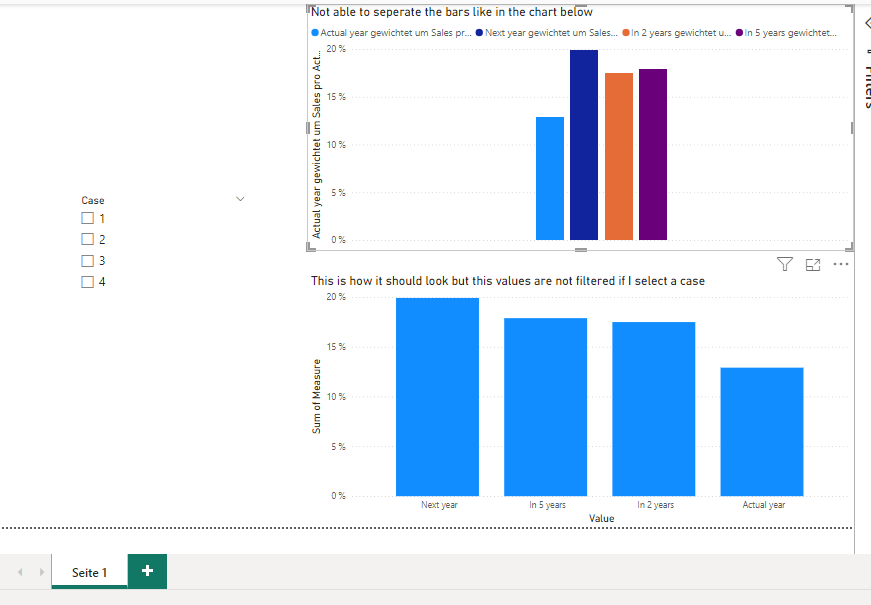Click the 'In 2 years' axis label
871x605 pixels.
click(655, 505)
